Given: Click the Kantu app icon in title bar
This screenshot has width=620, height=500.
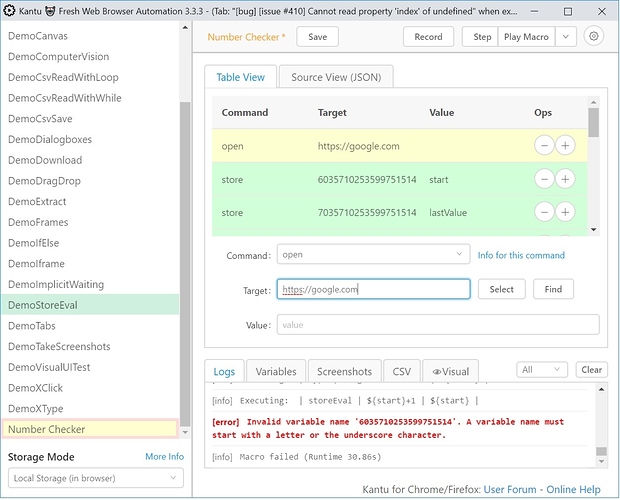Looking at the screenshot, I should tap(9, 11).
